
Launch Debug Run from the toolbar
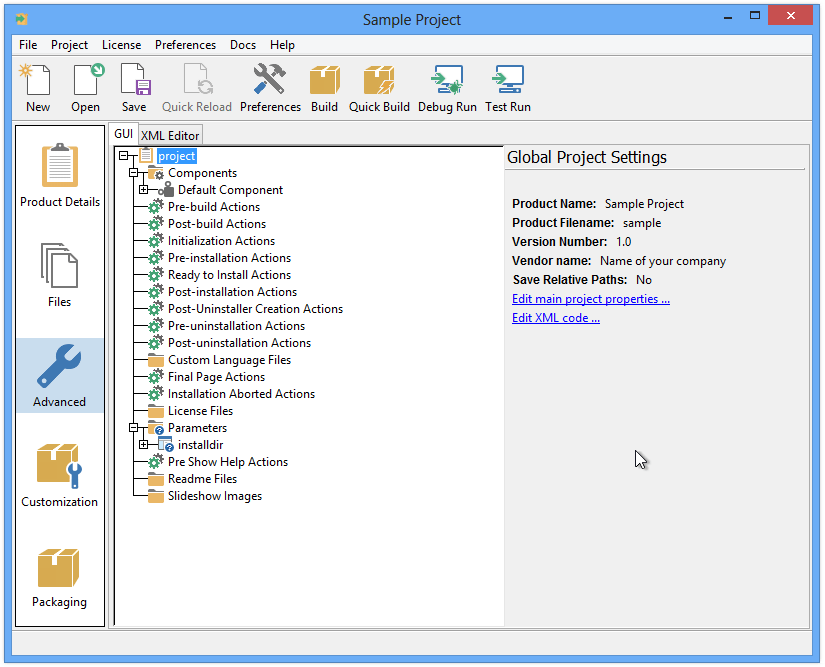click(446, 87)
